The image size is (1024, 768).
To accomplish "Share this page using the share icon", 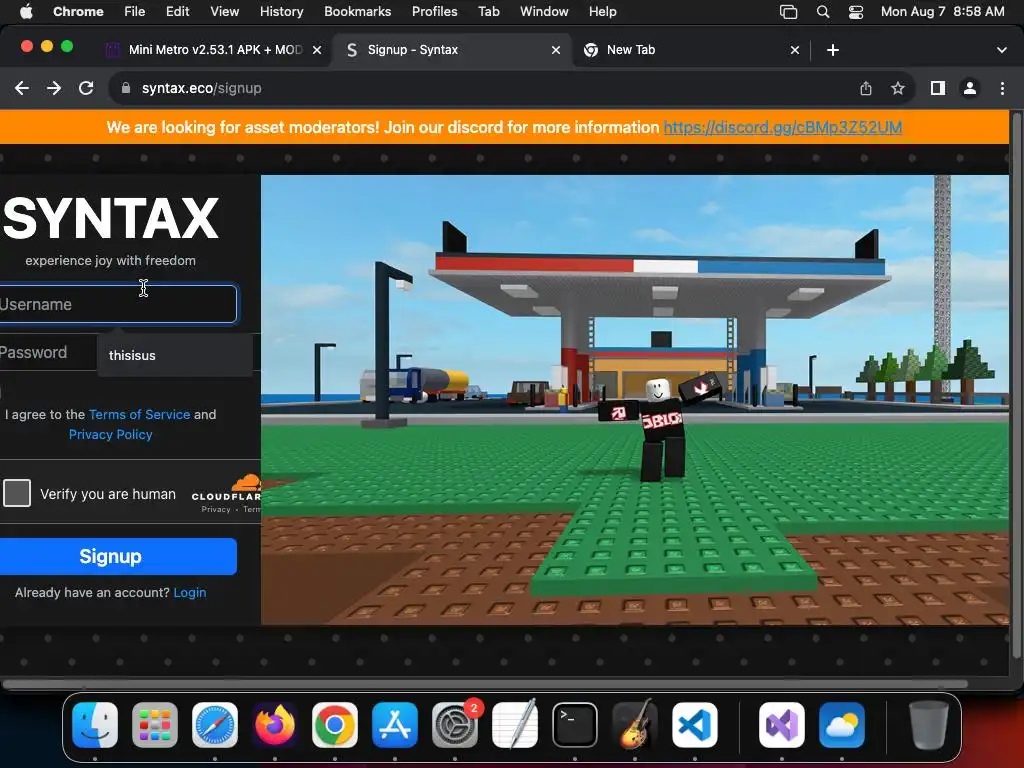I will click(866, 88).
